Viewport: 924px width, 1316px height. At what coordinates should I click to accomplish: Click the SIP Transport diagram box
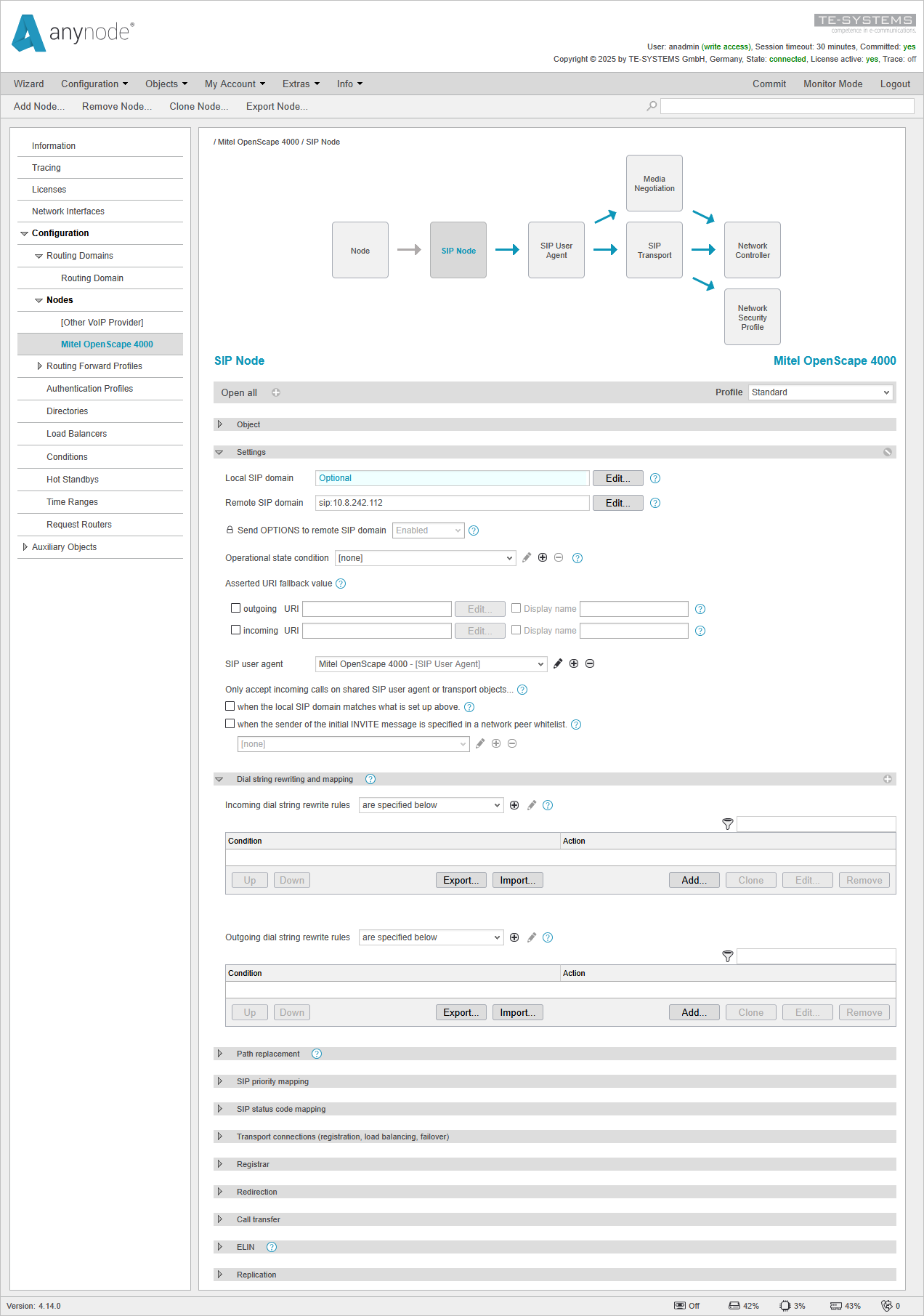click(654, 250)
